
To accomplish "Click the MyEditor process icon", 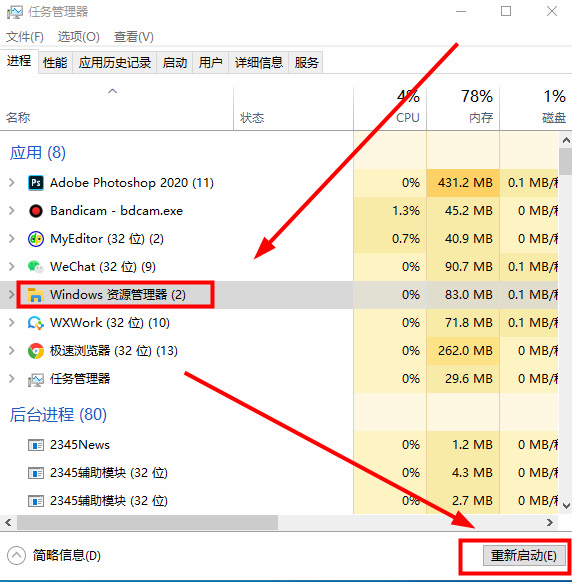I will [x=36, y=239].
